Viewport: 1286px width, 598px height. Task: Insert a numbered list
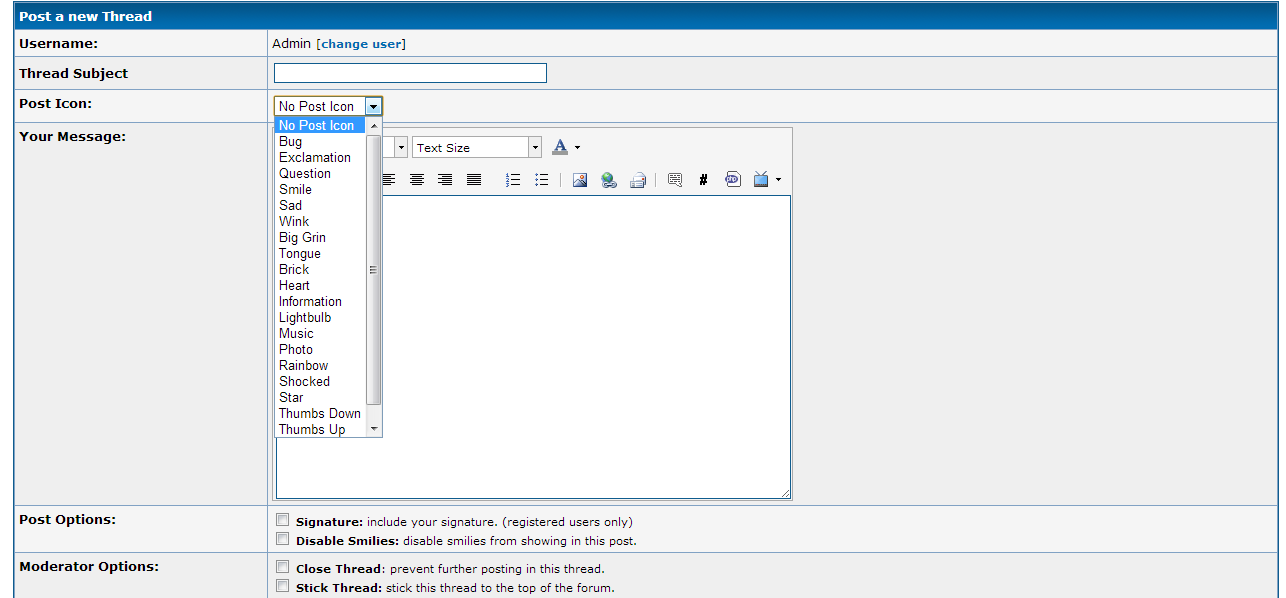(x=513, y=180)
